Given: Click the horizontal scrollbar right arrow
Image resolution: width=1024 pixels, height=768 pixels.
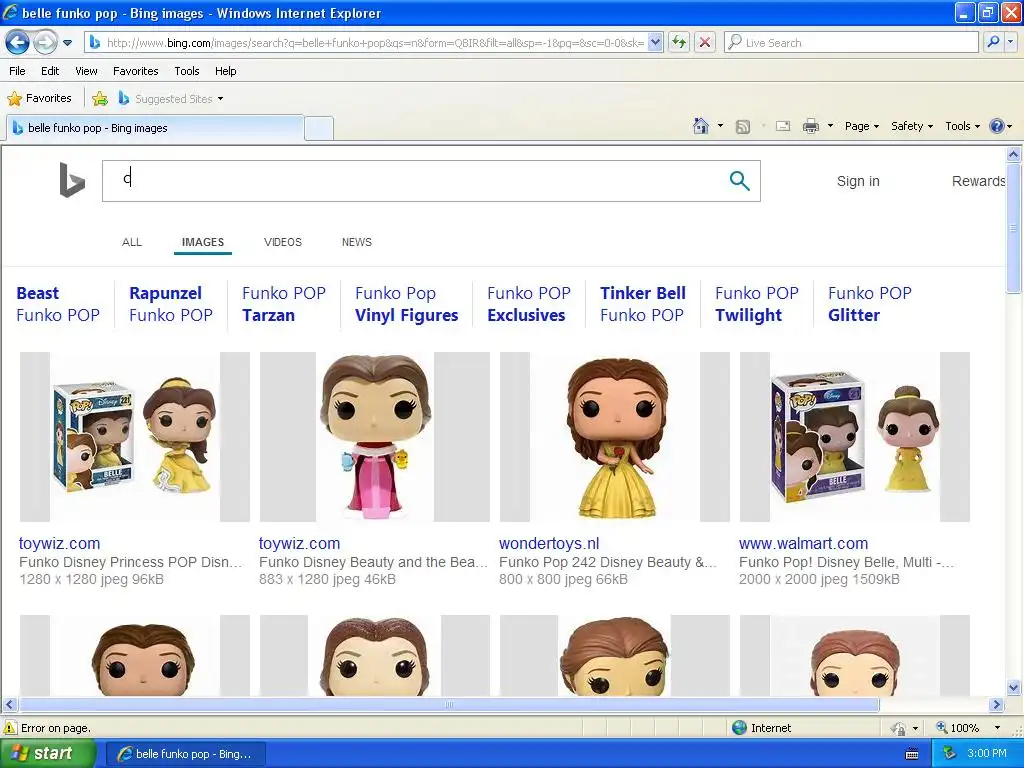Looking at the screenshot, I should (997, 705).
